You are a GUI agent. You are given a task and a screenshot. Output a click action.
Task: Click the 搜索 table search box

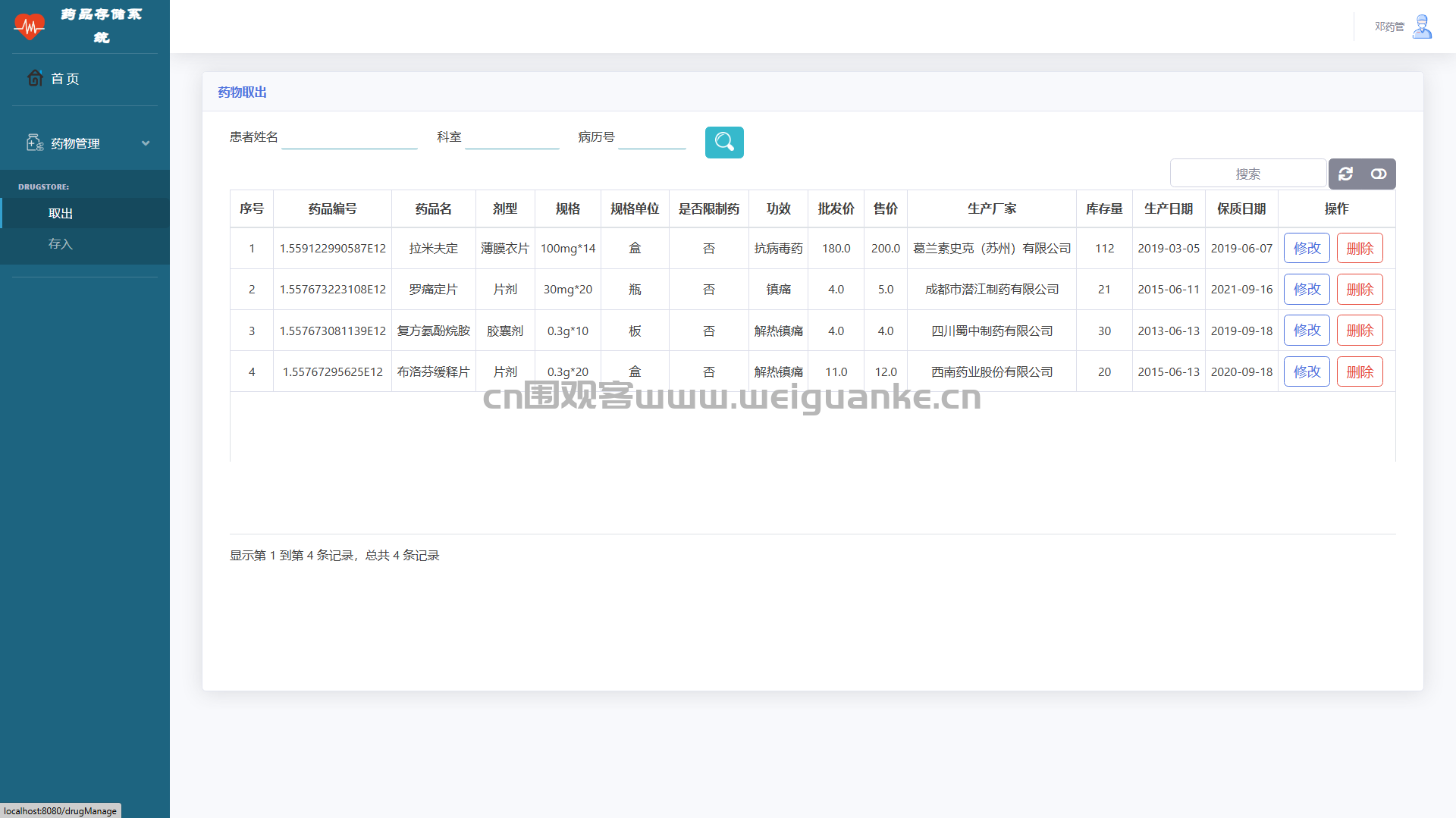1247,174
